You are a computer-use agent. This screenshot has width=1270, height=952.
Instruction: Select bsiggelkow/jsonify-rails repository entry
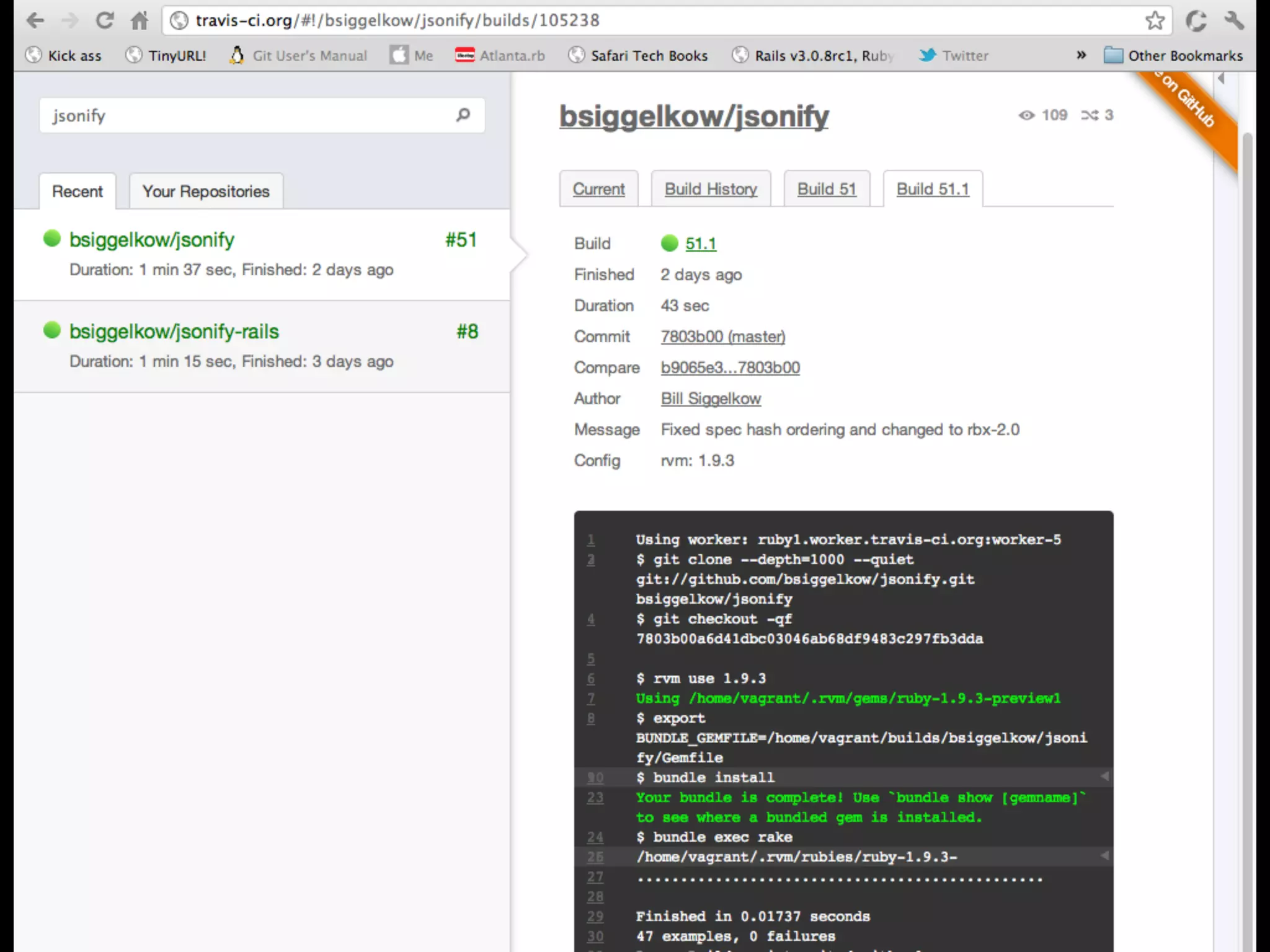click(174, 332)
